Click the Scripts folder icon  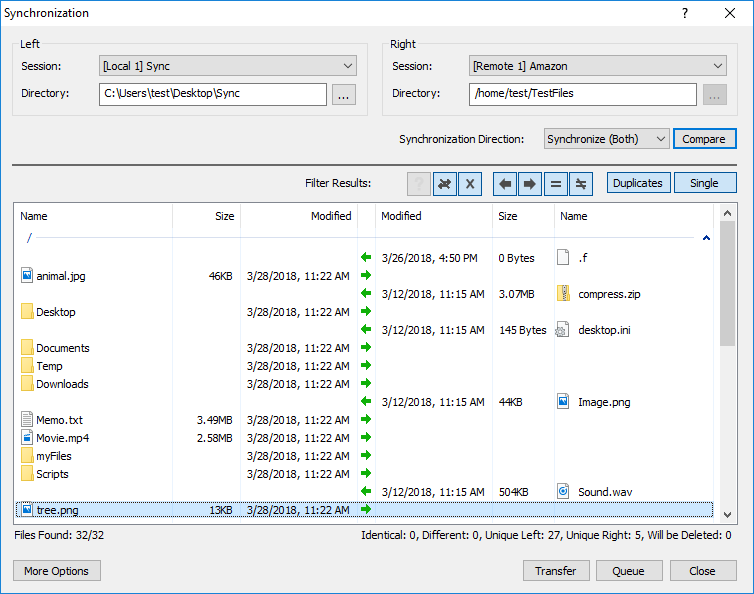(27, 473)
